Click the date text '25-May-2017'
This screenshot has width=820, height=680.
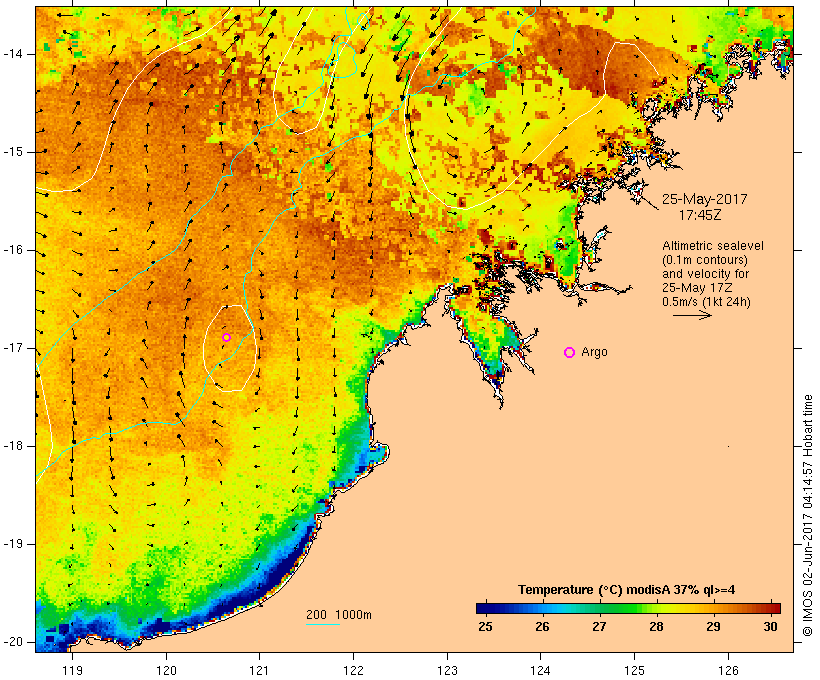click(x=704, y=199)
